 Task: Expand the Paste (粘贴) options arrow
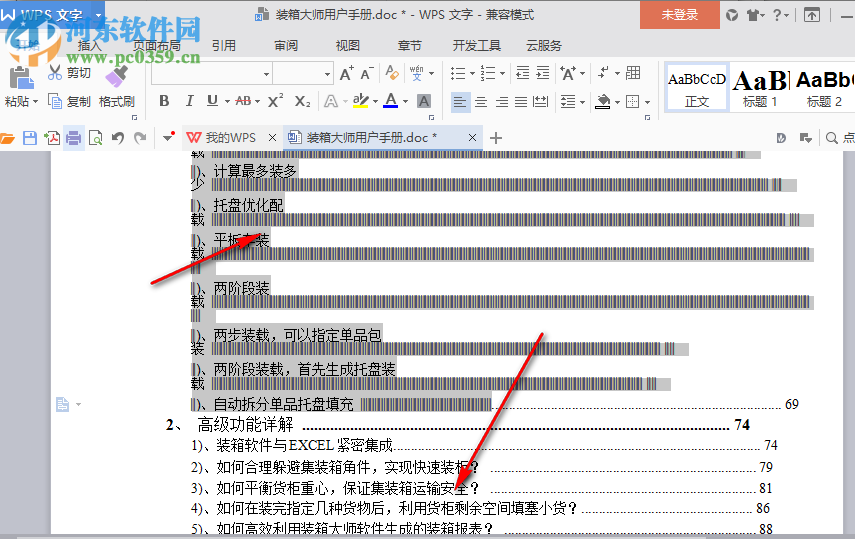click(x=35, y=101)
